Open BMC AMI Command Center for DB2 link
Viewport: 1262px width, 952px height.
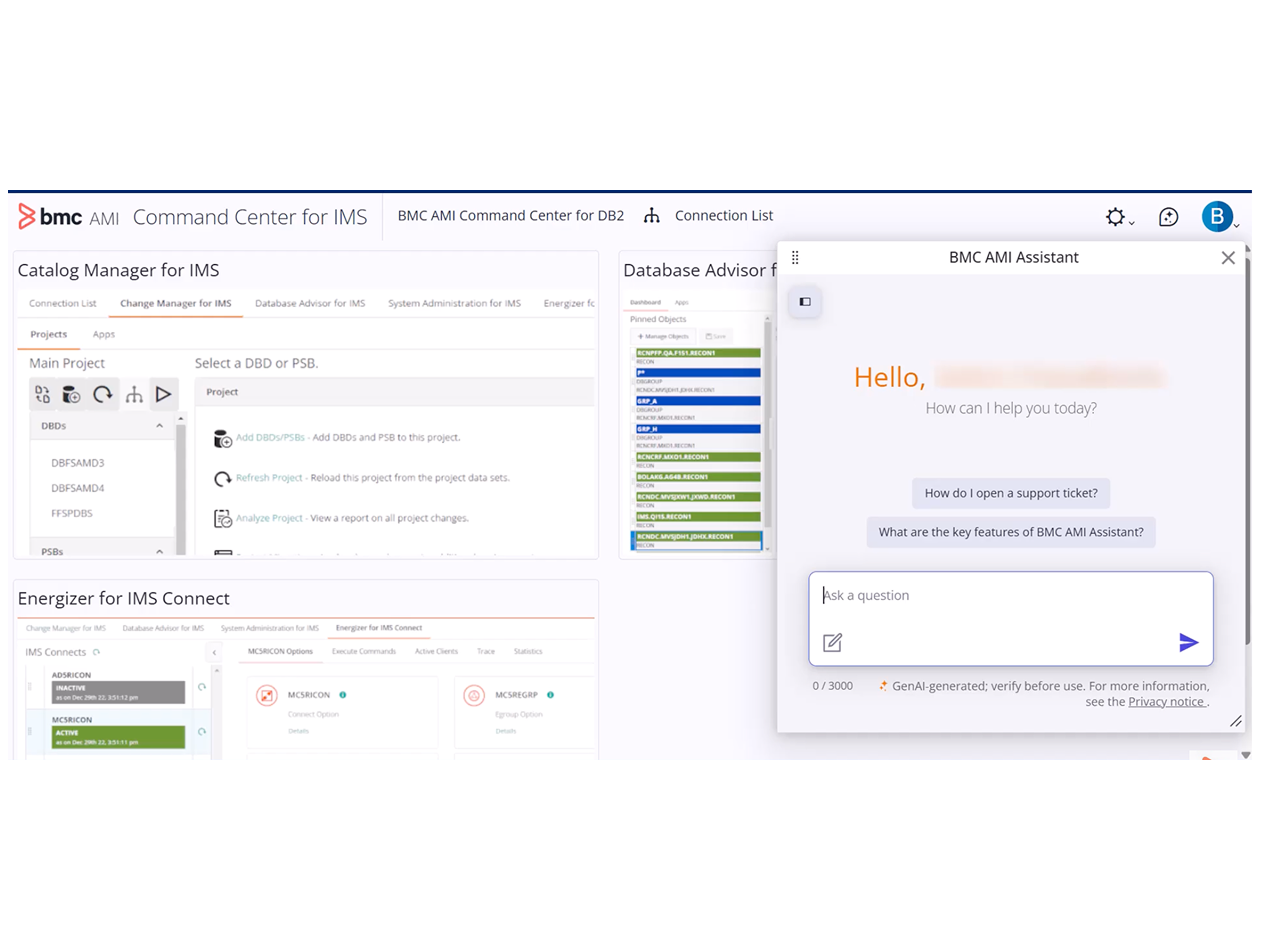(x=511, y=216)
